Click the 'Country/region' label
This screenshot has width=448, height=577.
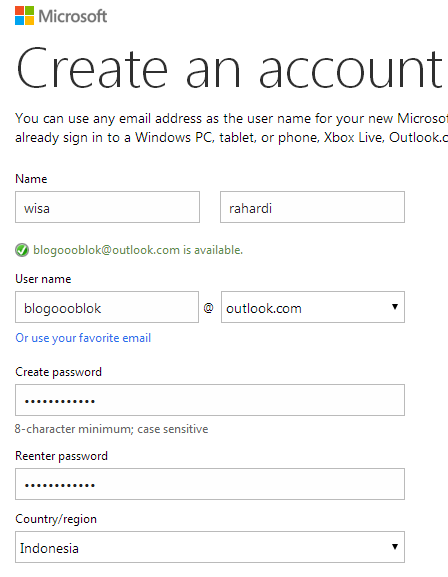click(56, 519)
